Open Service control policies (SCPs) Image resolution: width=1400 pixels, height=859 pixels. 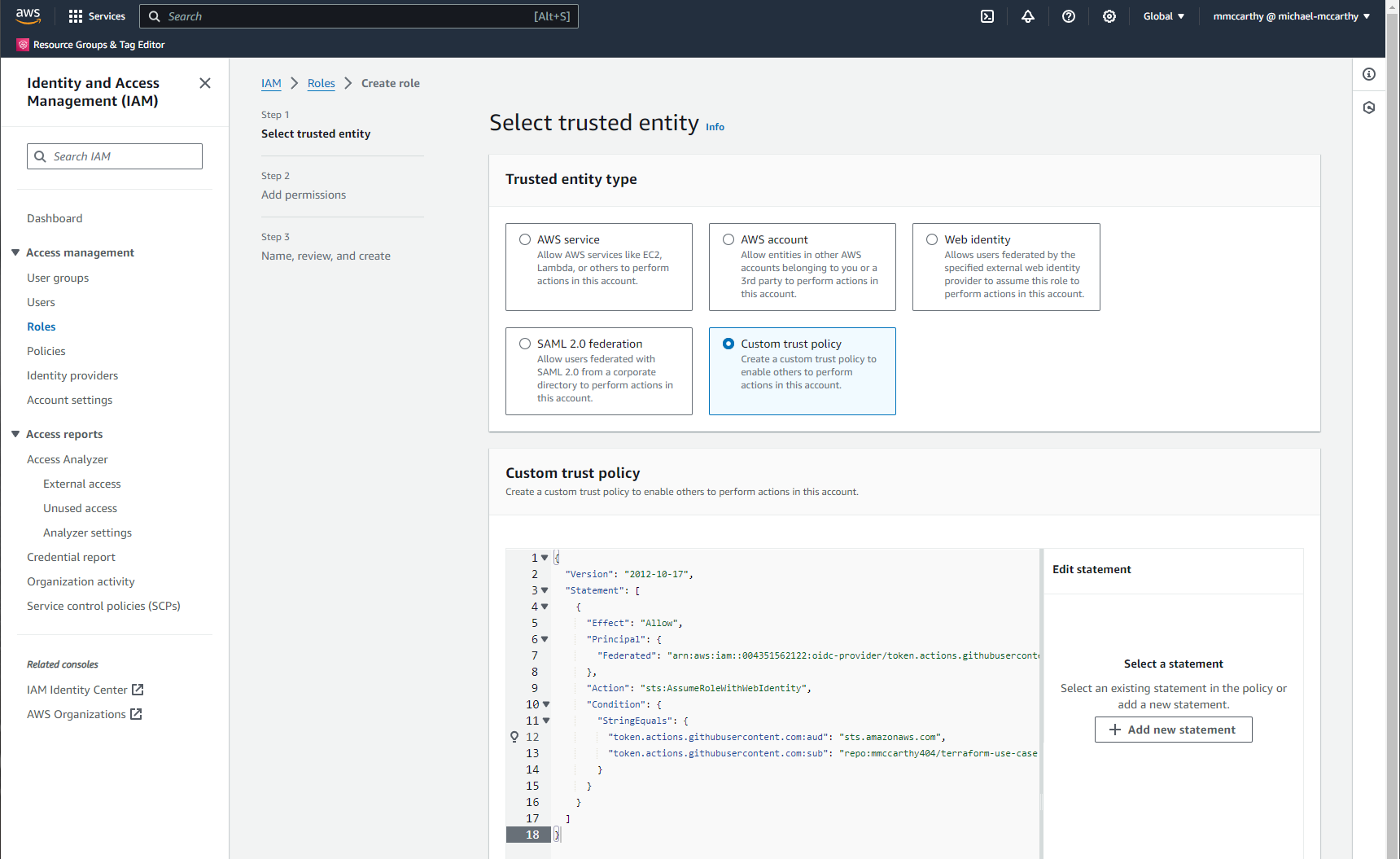[x=104, y=606]
